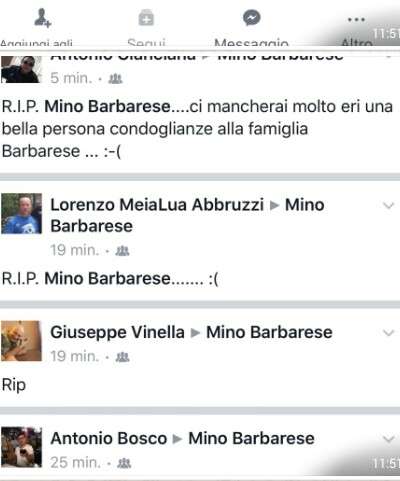400x481 pixels.
Task: Tap the Segui follow icon
Action: 146,18
